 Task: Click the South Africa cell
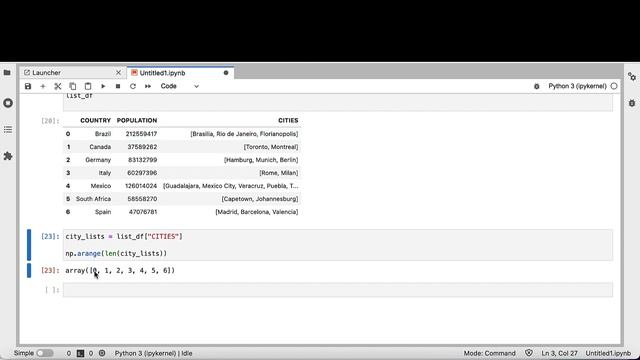[x=93, y=199]
